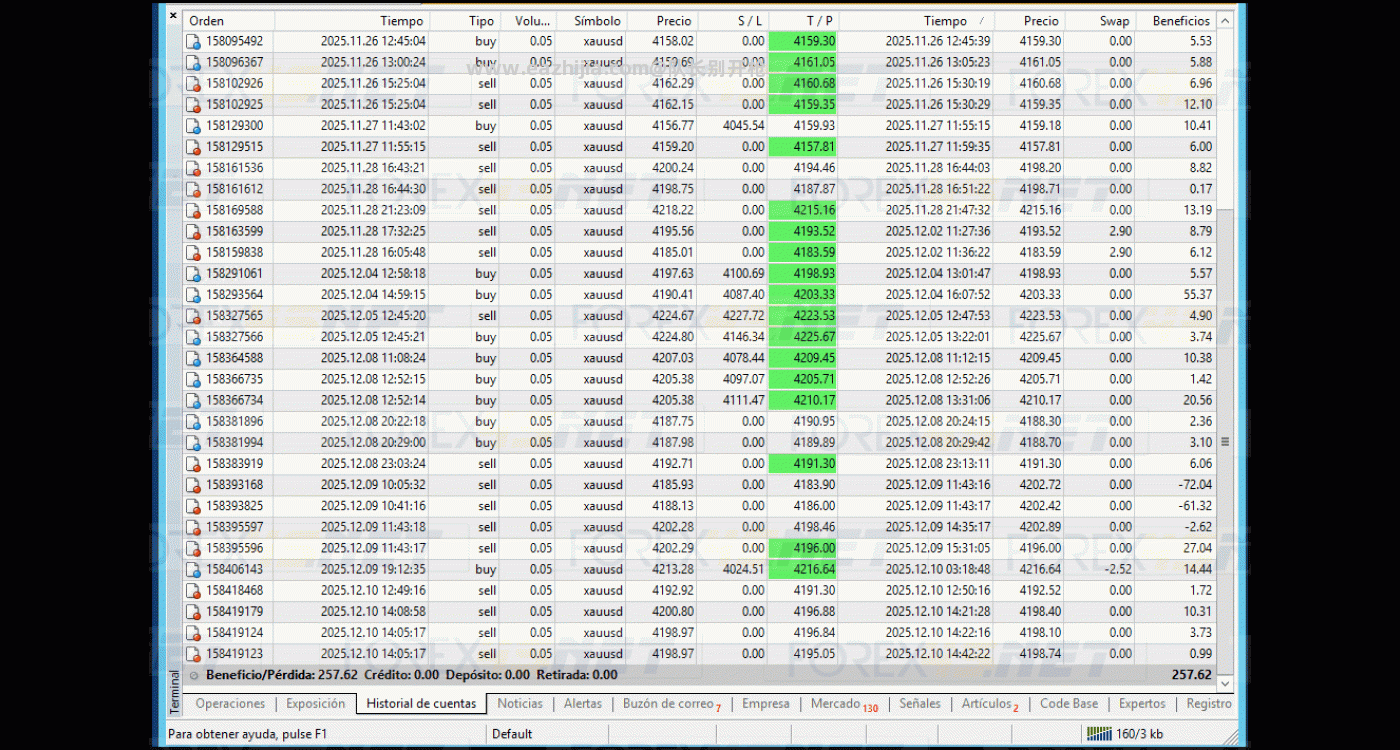
Task: Sort by the Beneficios column header
Action: 1175,20
